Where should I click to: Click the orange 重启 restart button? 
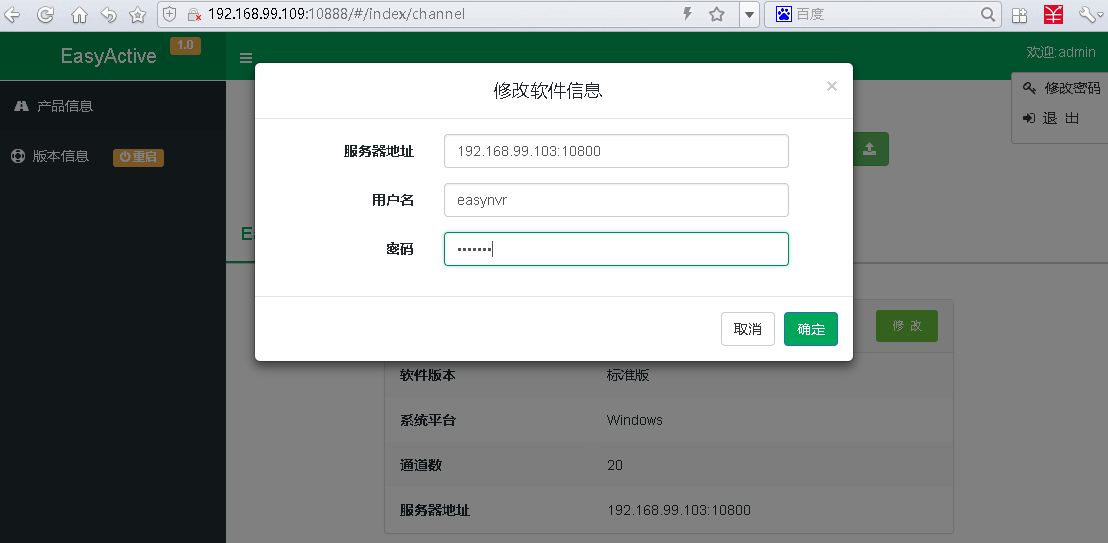click(138, 157)
